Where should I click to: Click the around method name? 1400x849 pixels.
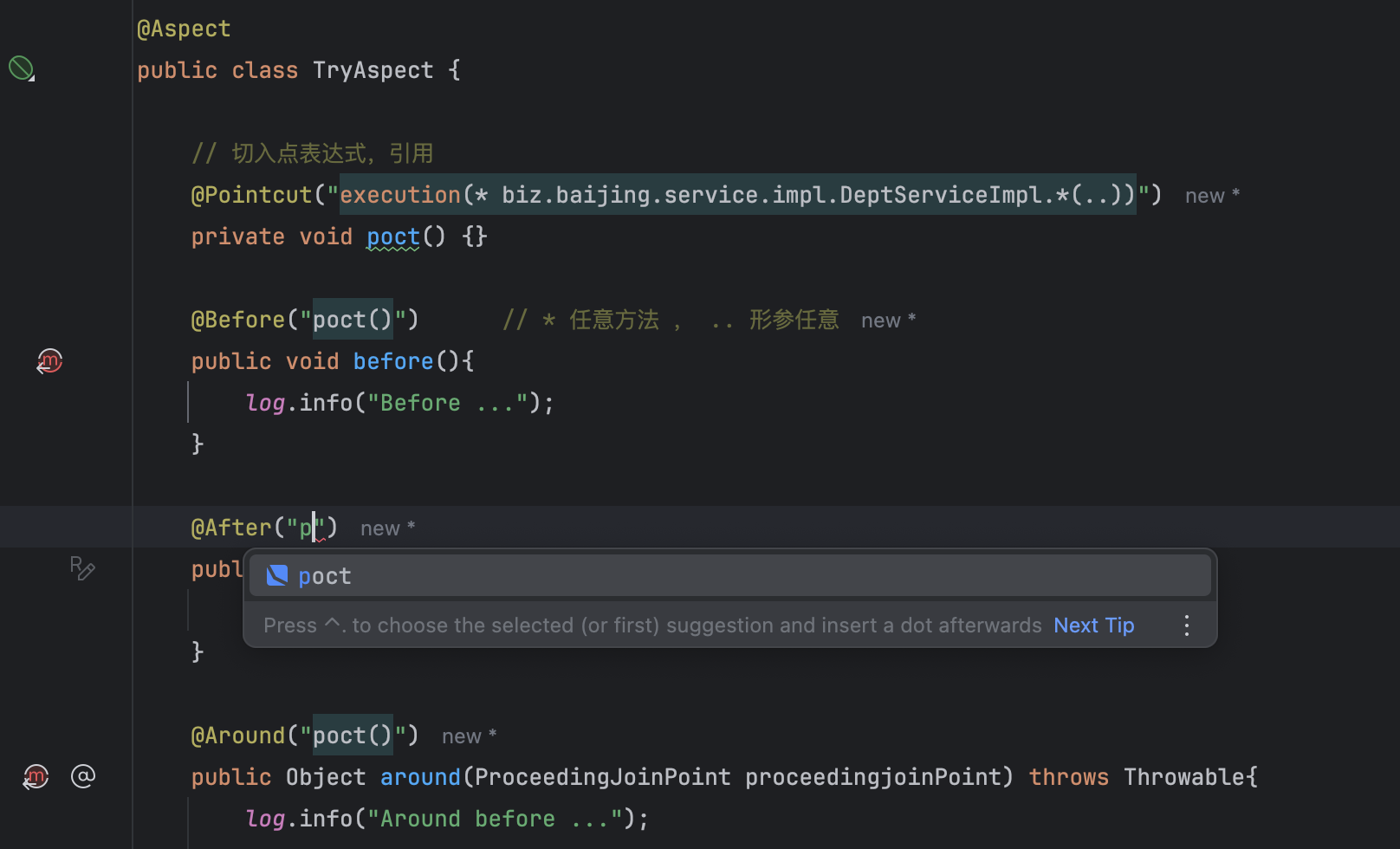420,777
